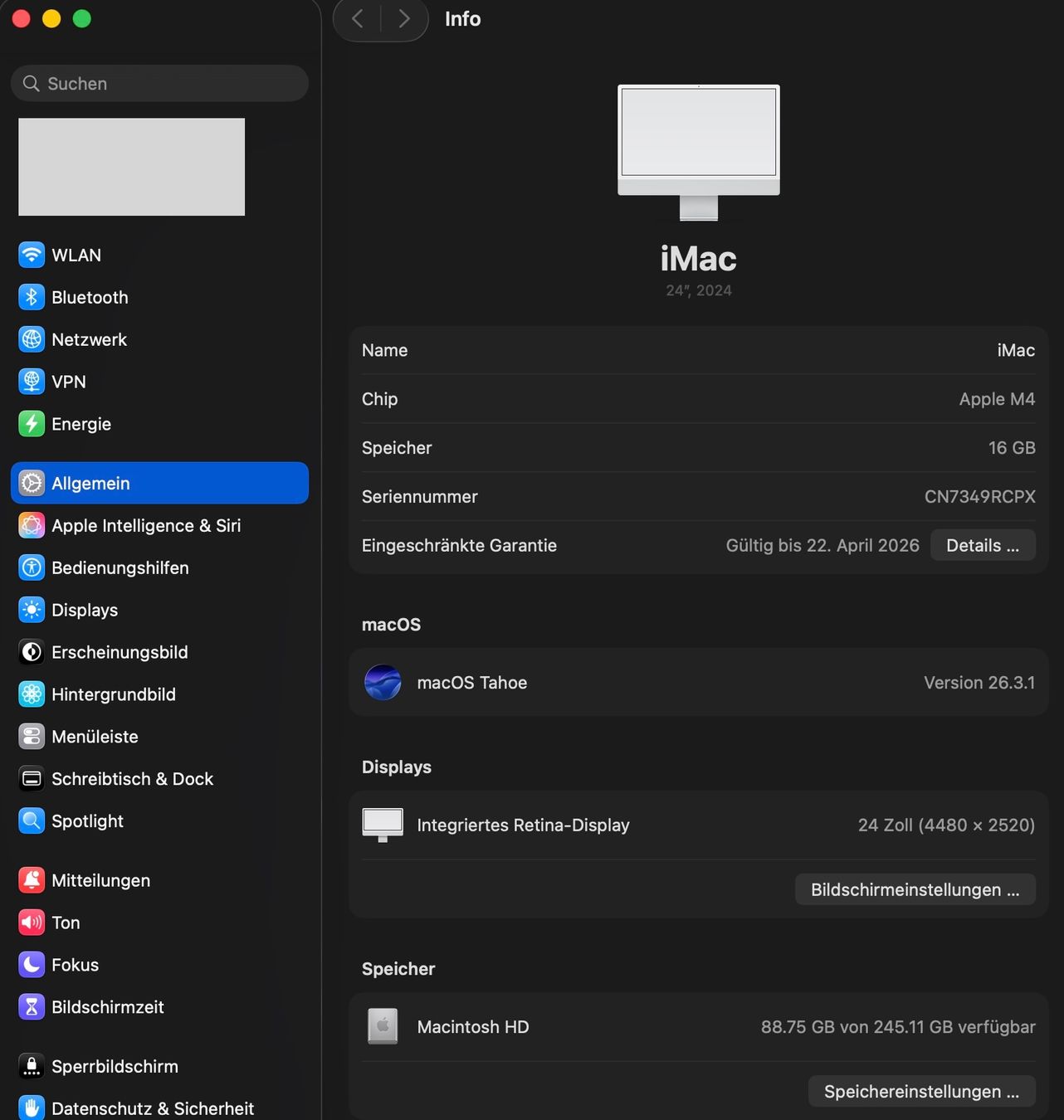Click the Allgemein gear icon
1064x1120 pixels.
(x=32, y=483)
